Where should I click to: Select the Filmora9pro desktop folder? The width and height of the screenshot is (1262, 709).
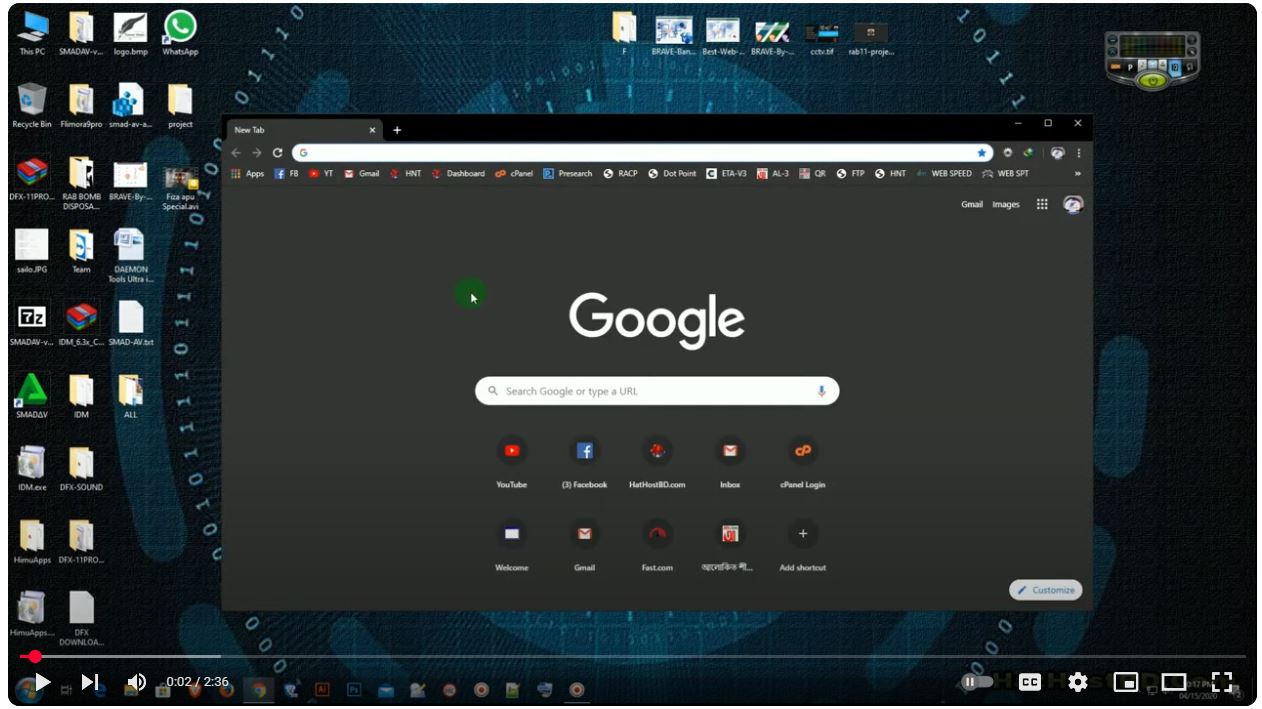[x=81, y=106]
